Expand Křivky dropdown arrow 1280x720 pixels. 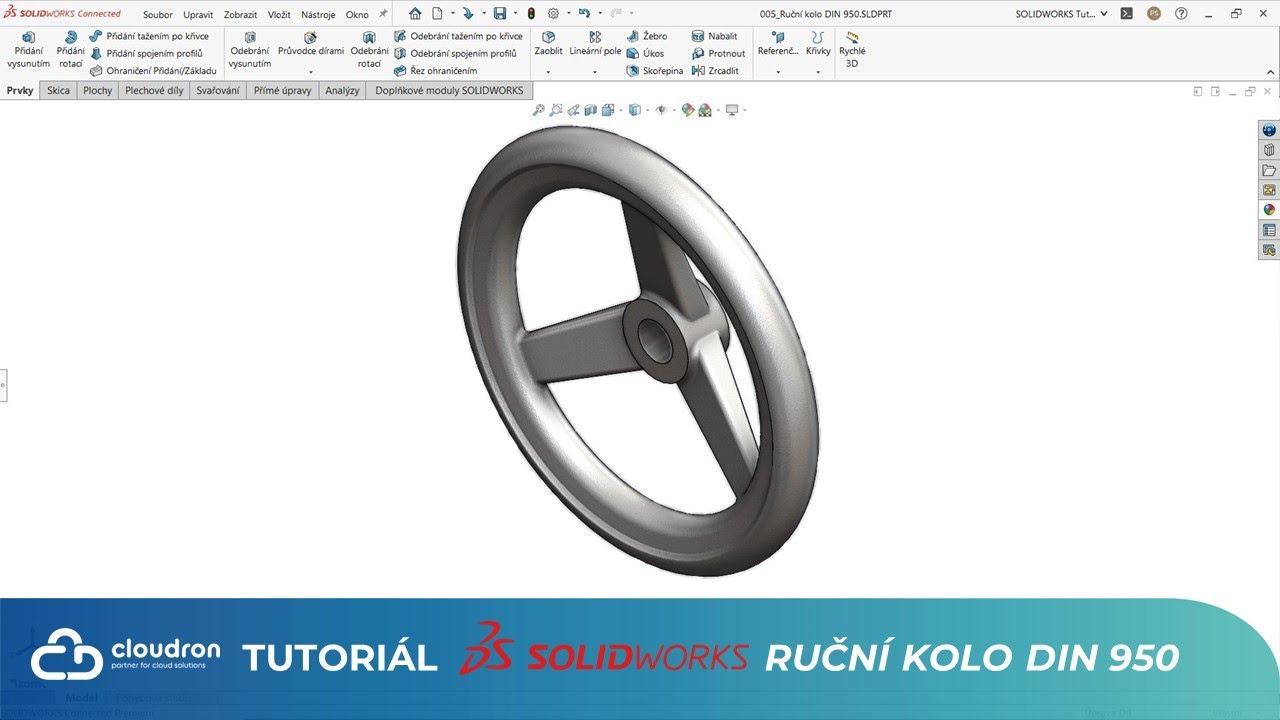(818, 72)
